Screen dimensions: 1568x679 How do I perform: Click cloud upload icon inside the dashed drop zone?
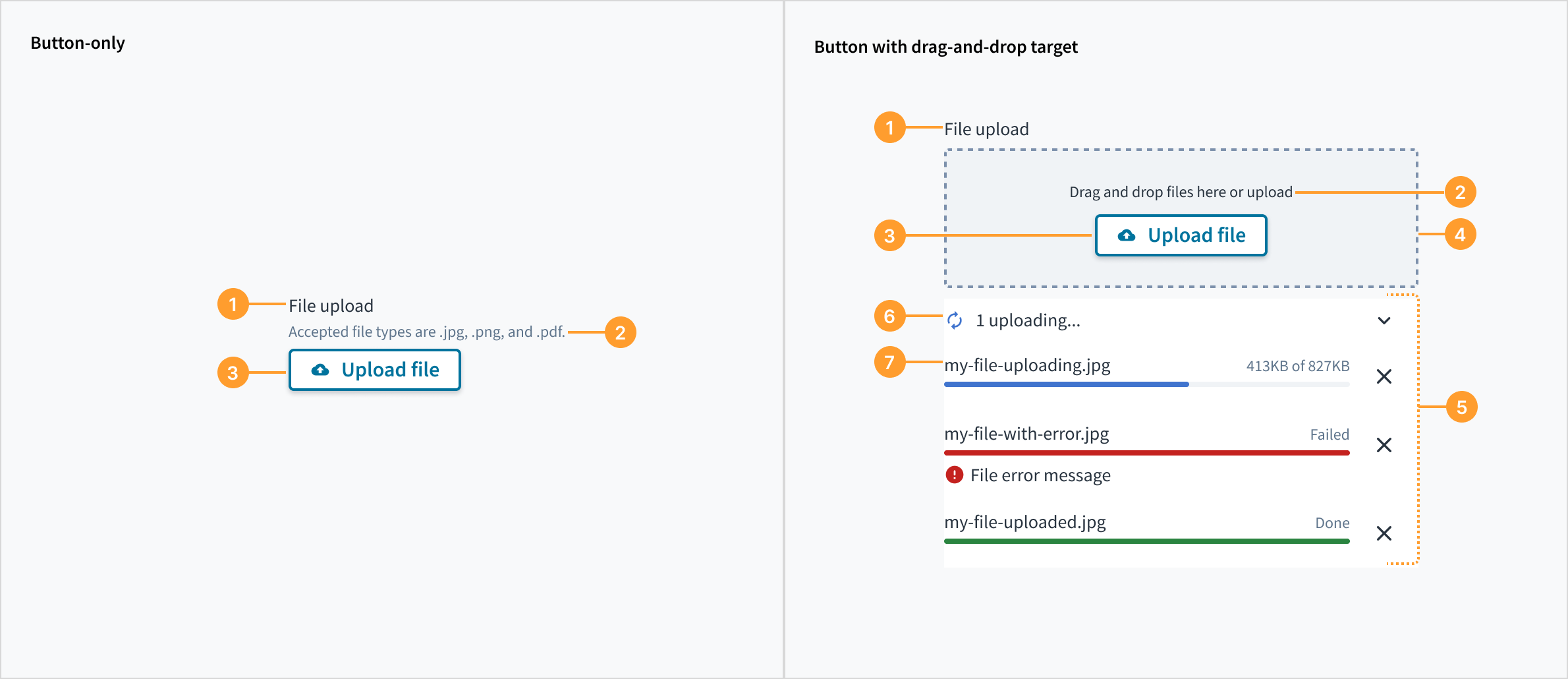tap(1127, 235)
